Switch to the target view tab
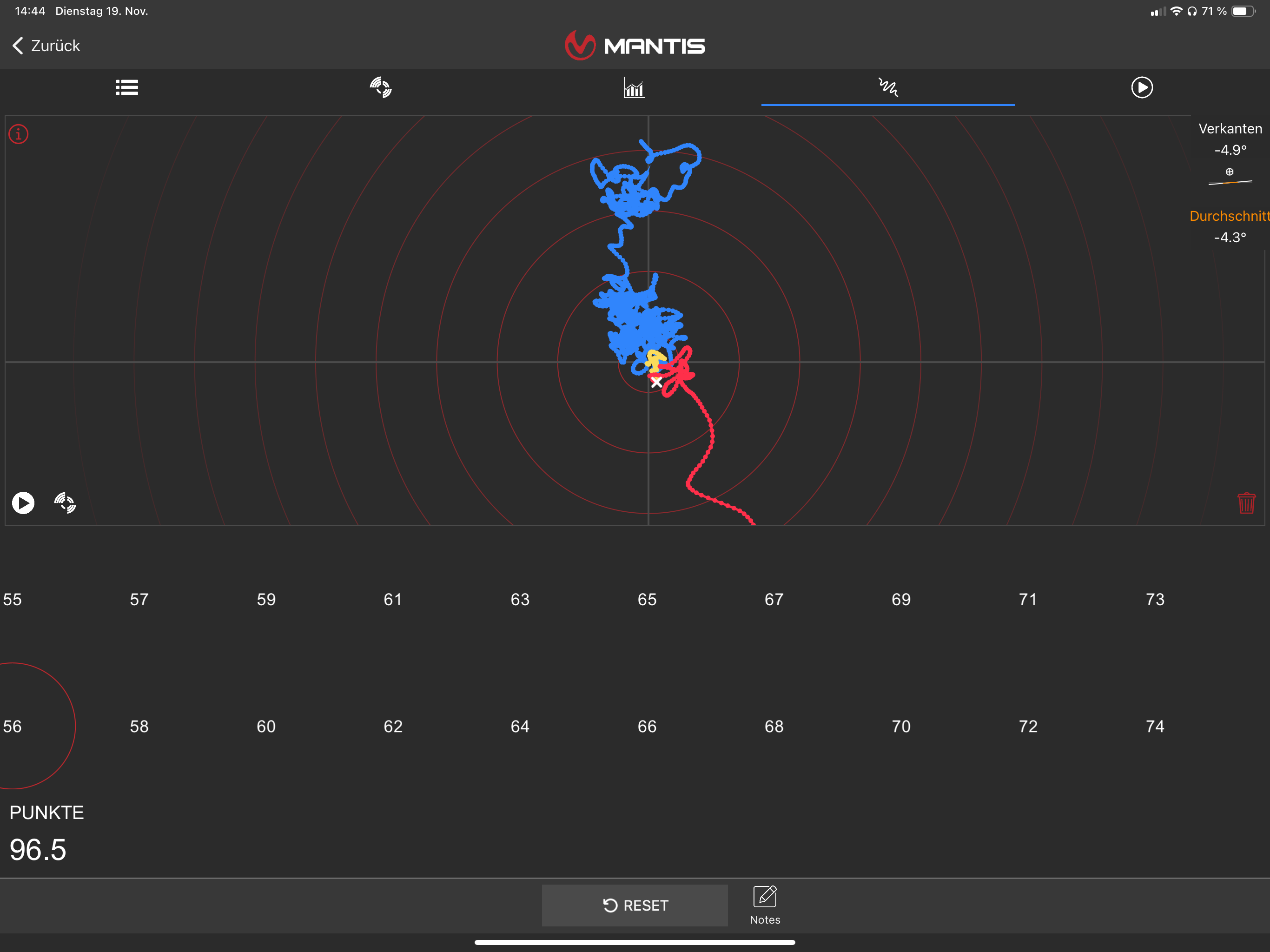 point(381,87)
